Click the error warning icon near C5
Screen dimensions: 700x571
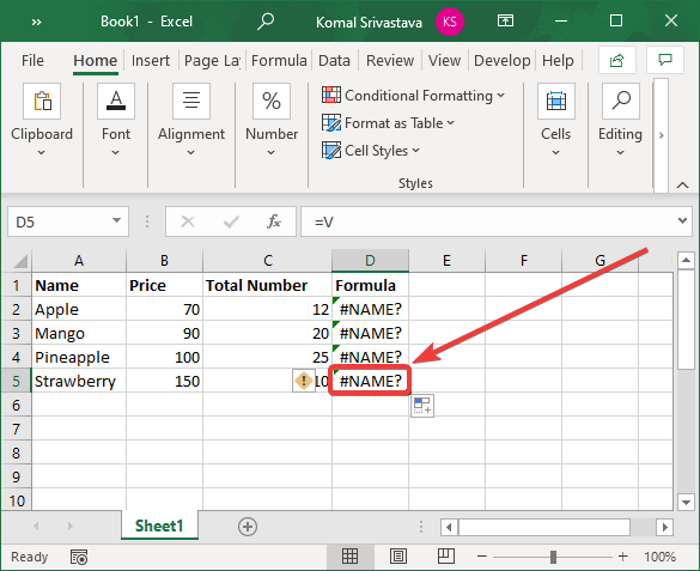click(304, 381)
